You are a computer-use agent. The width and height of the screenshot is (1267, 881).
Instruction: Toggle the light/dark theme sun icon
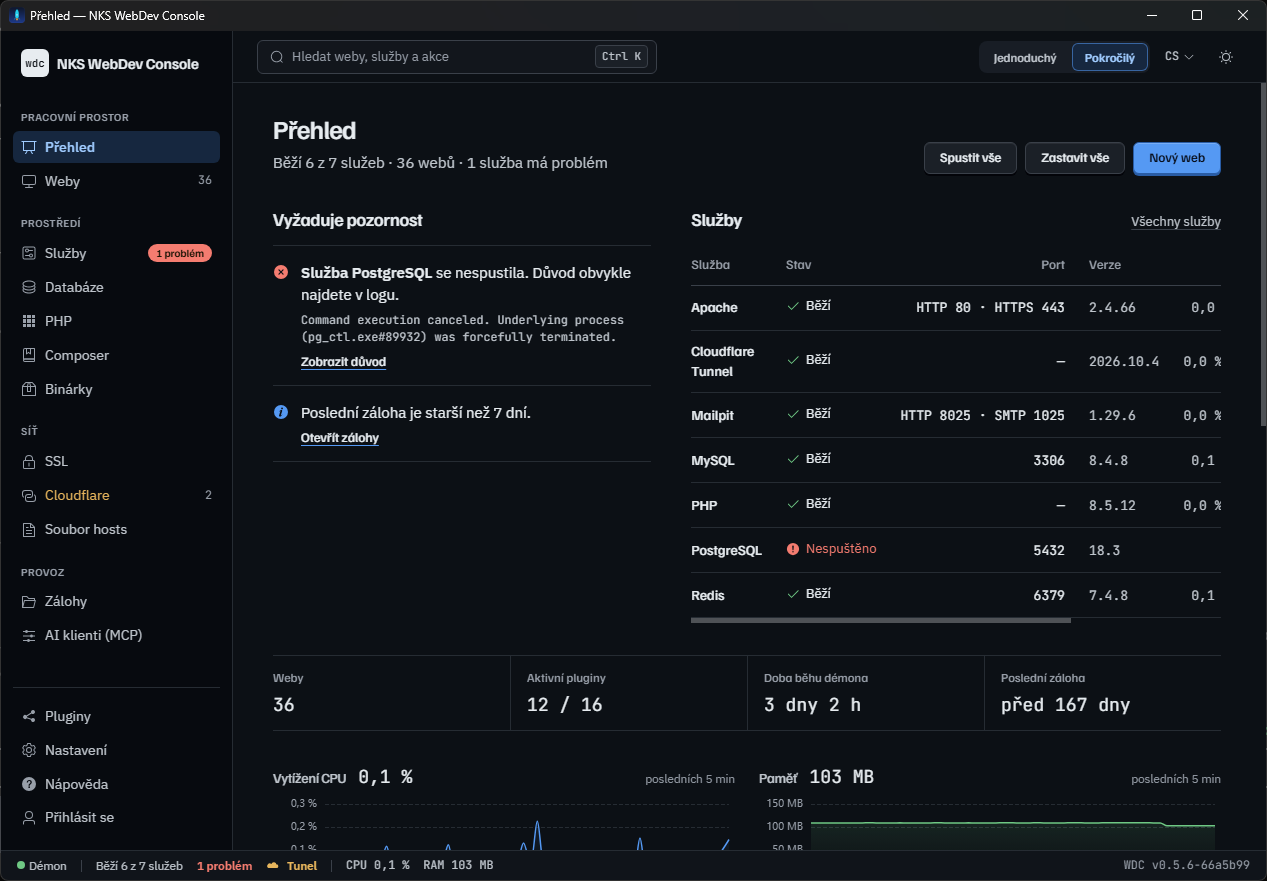pyautogui.click(x=1226, y=57)
